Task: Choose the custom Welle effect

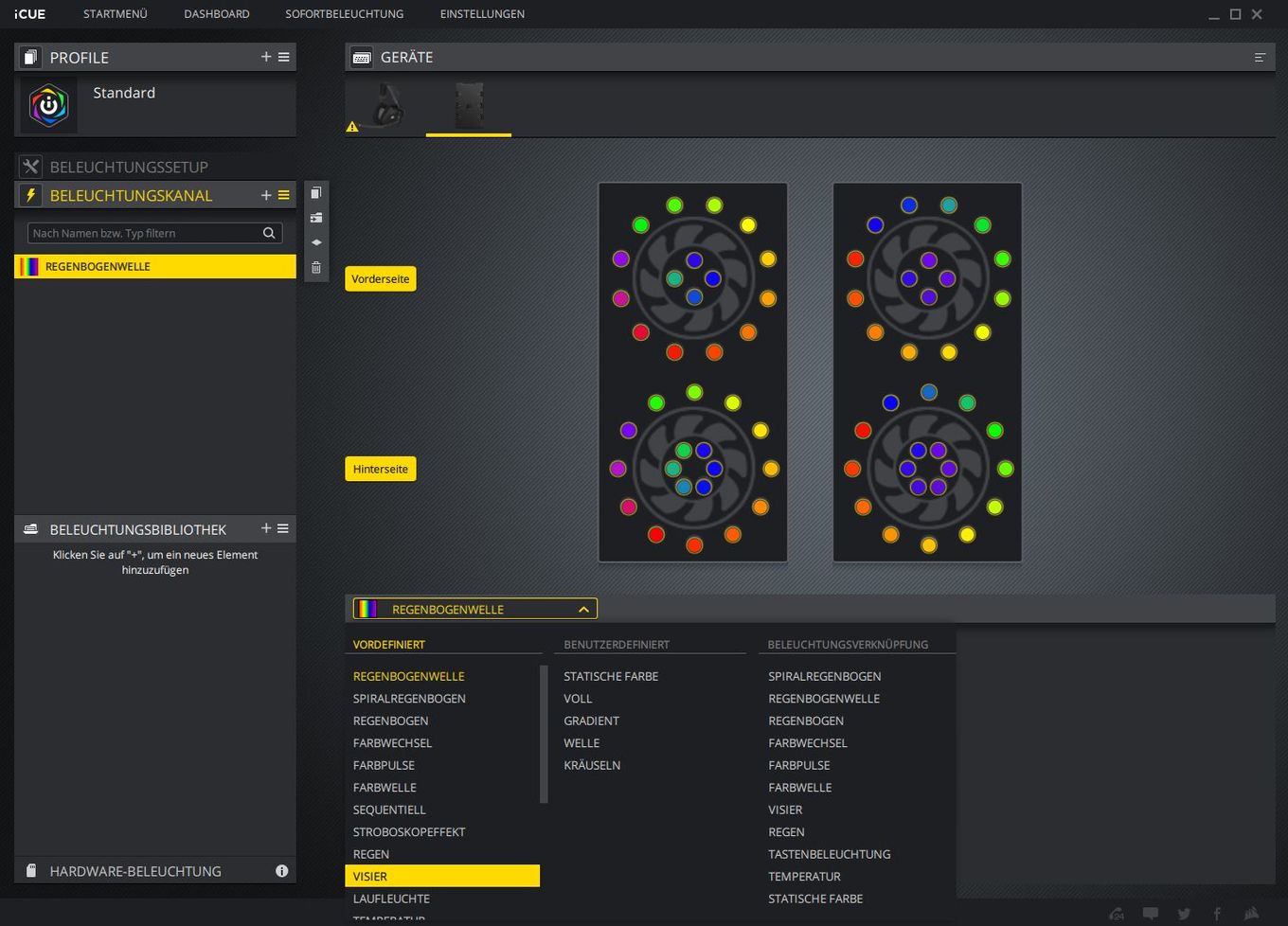Action: click(581, 742)
